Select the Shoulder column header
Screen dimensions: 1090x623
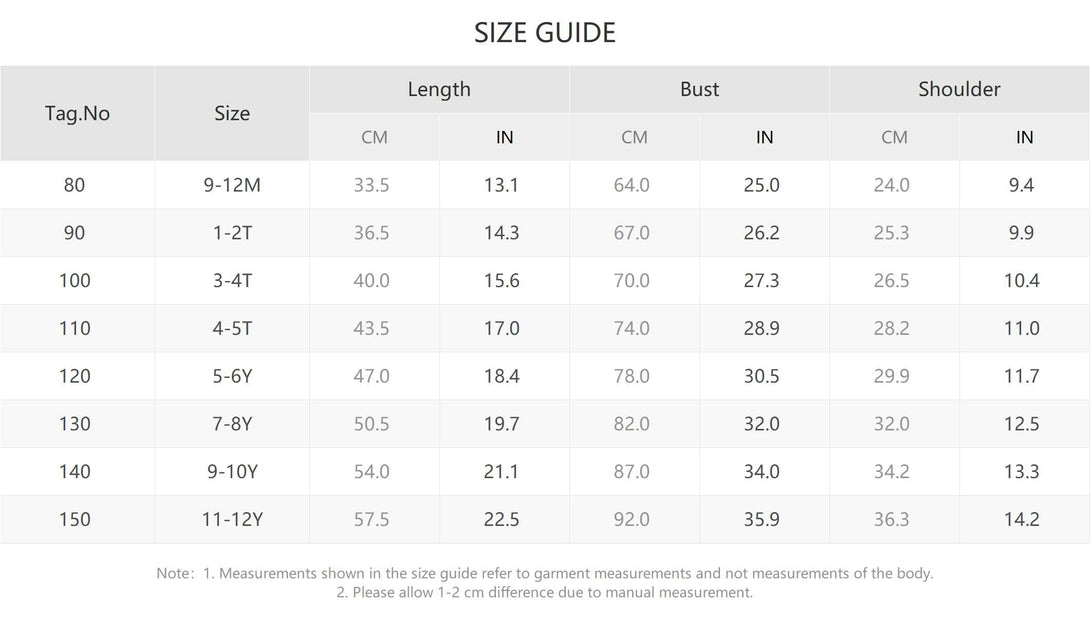click(959, 89)
